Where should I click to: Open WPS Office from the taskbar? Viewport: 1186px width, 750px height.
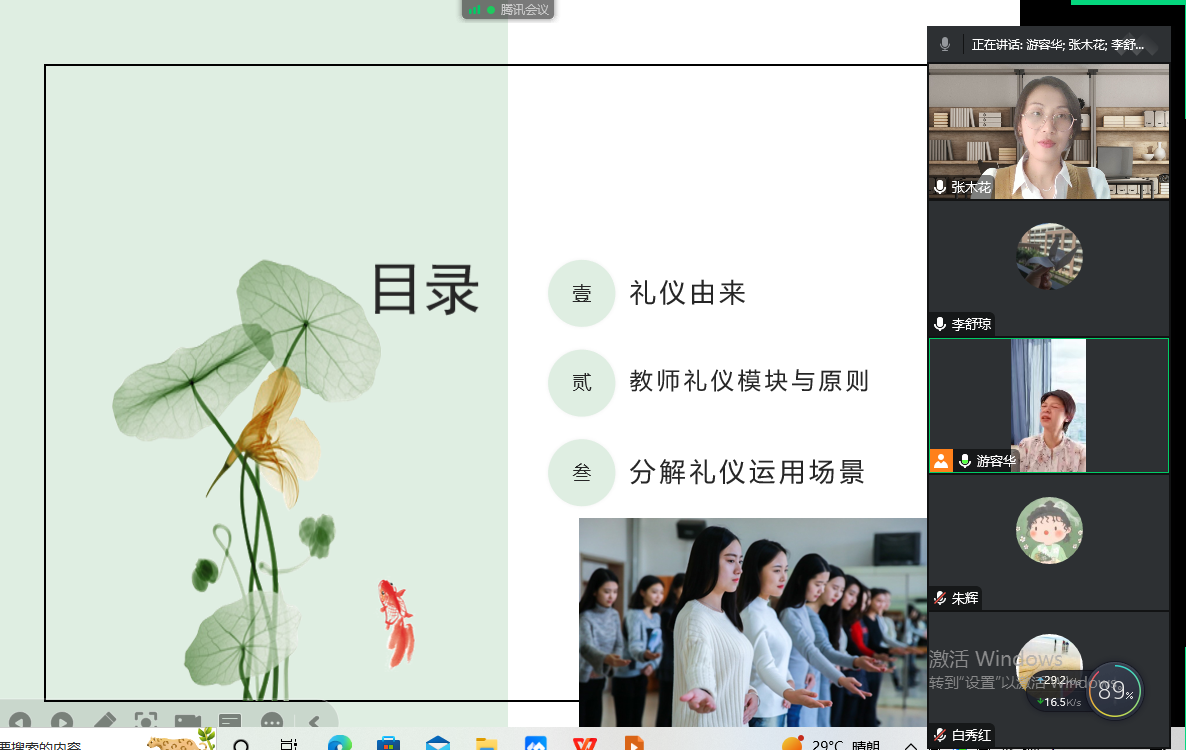click(x=583, y=743)
